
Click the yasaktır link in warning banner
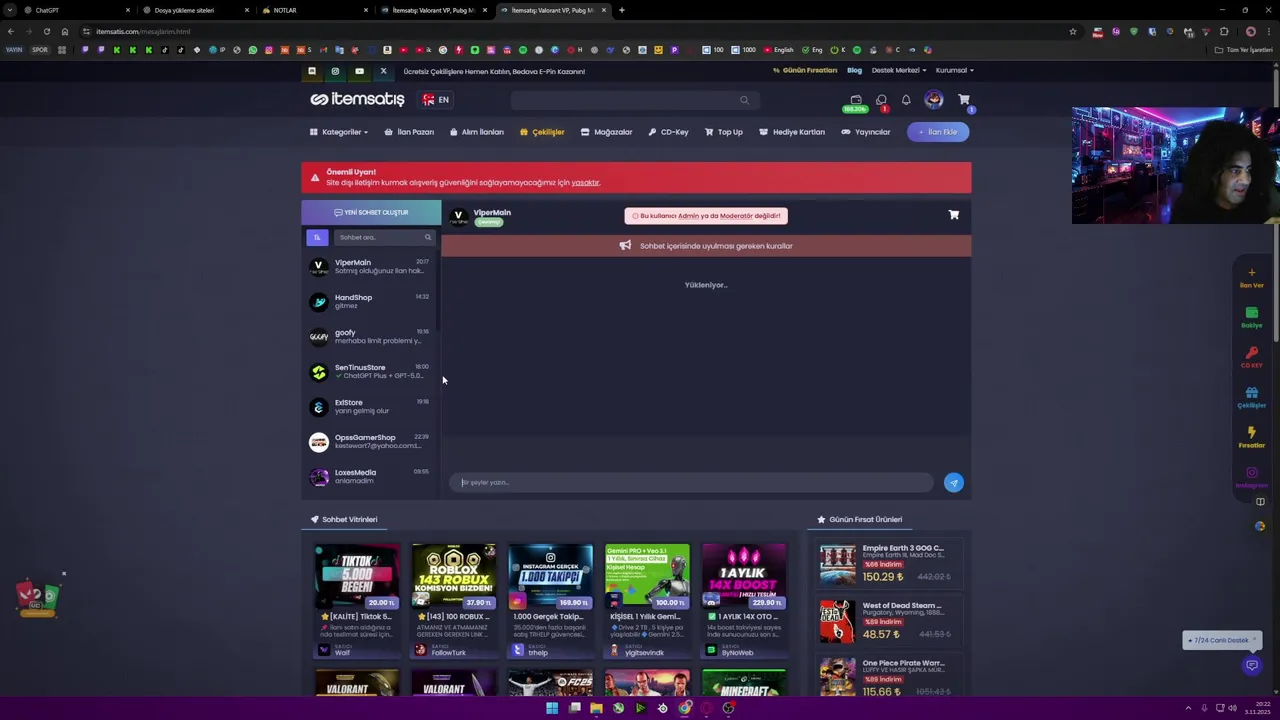point(585,183)
